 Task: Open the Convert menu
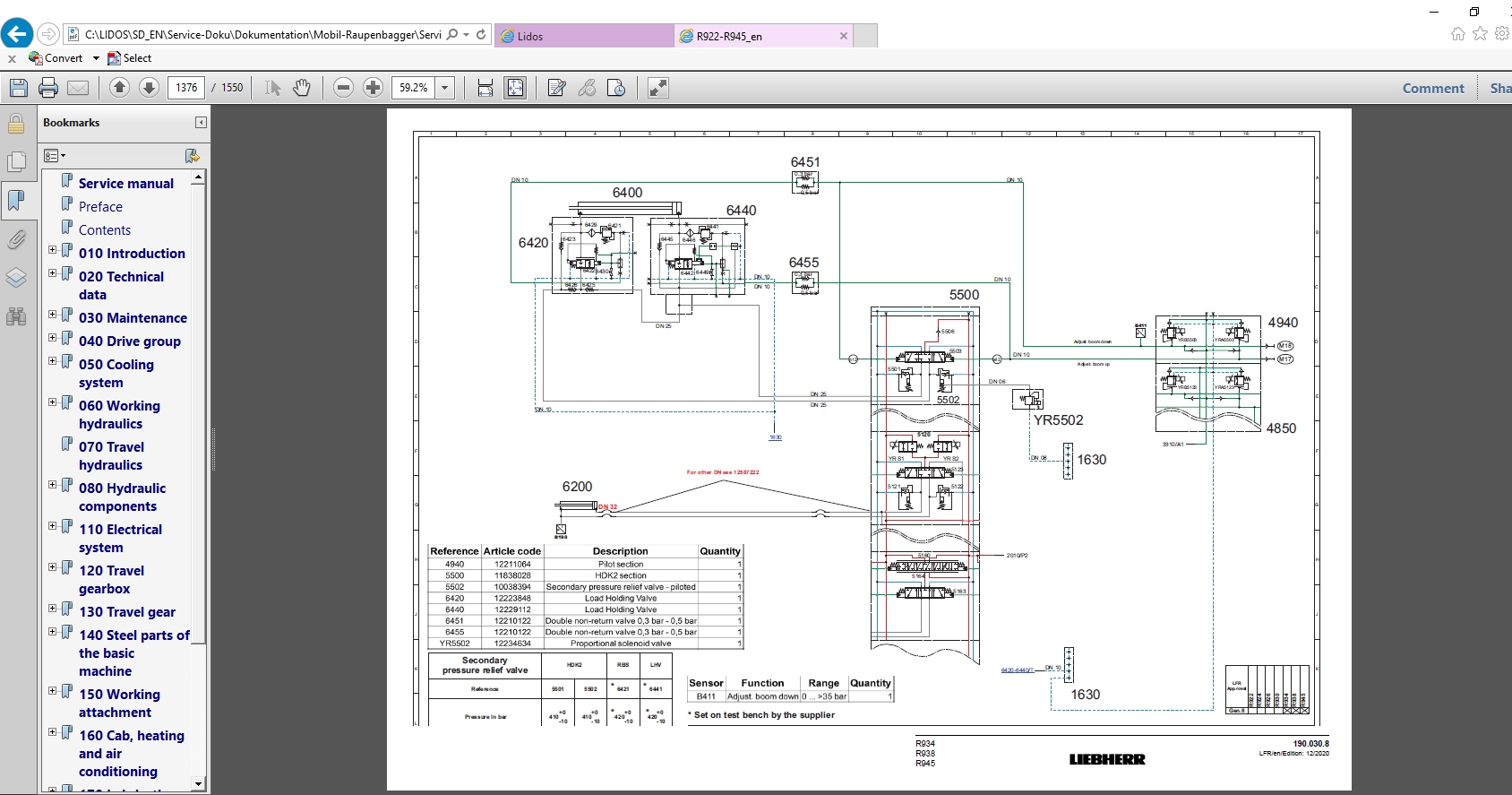tap(64, 58)
